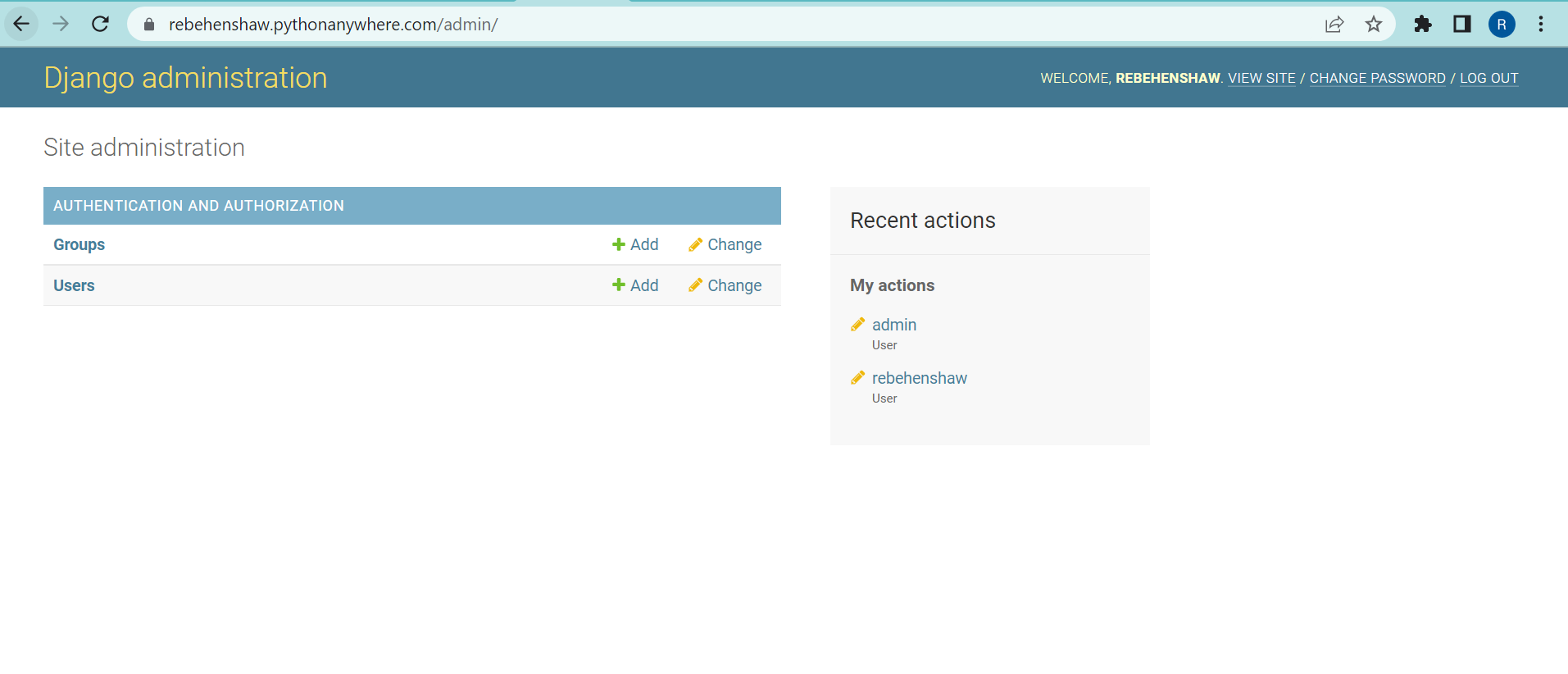Open the Authentication and Authorization section

coord(198,206)
